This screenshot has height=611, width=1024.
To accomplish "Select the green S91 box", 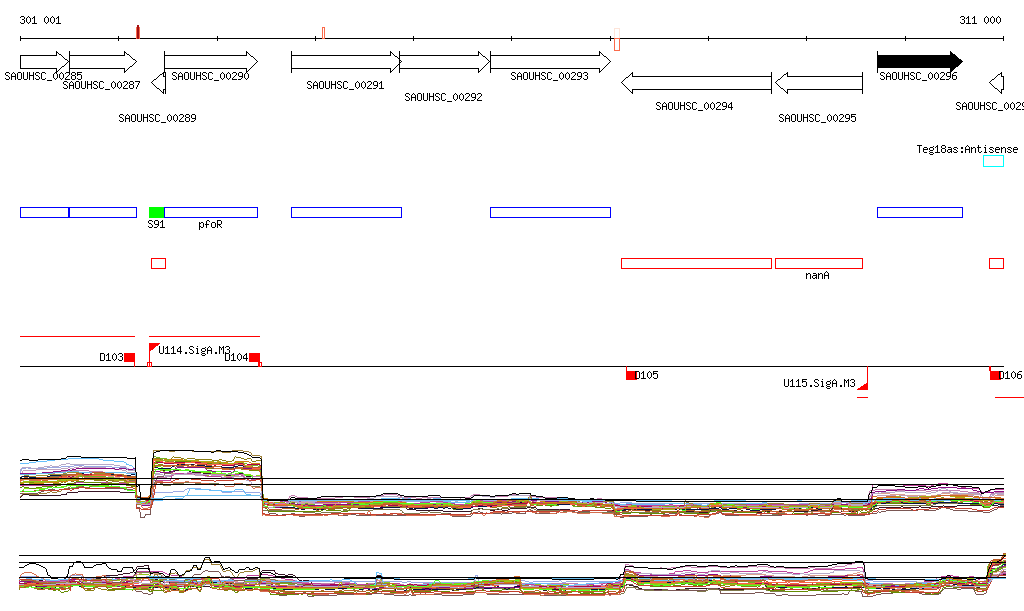I will pos(157,212).
